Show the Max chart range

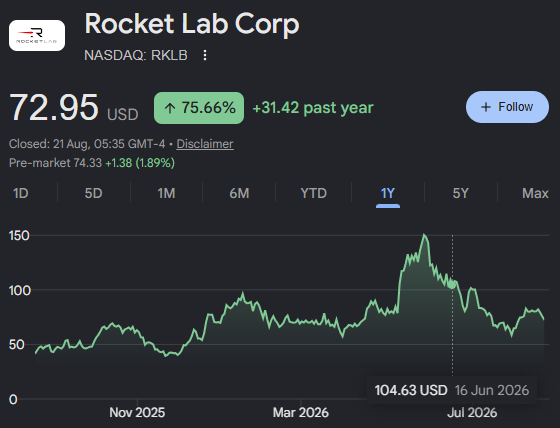pos(535,193)
